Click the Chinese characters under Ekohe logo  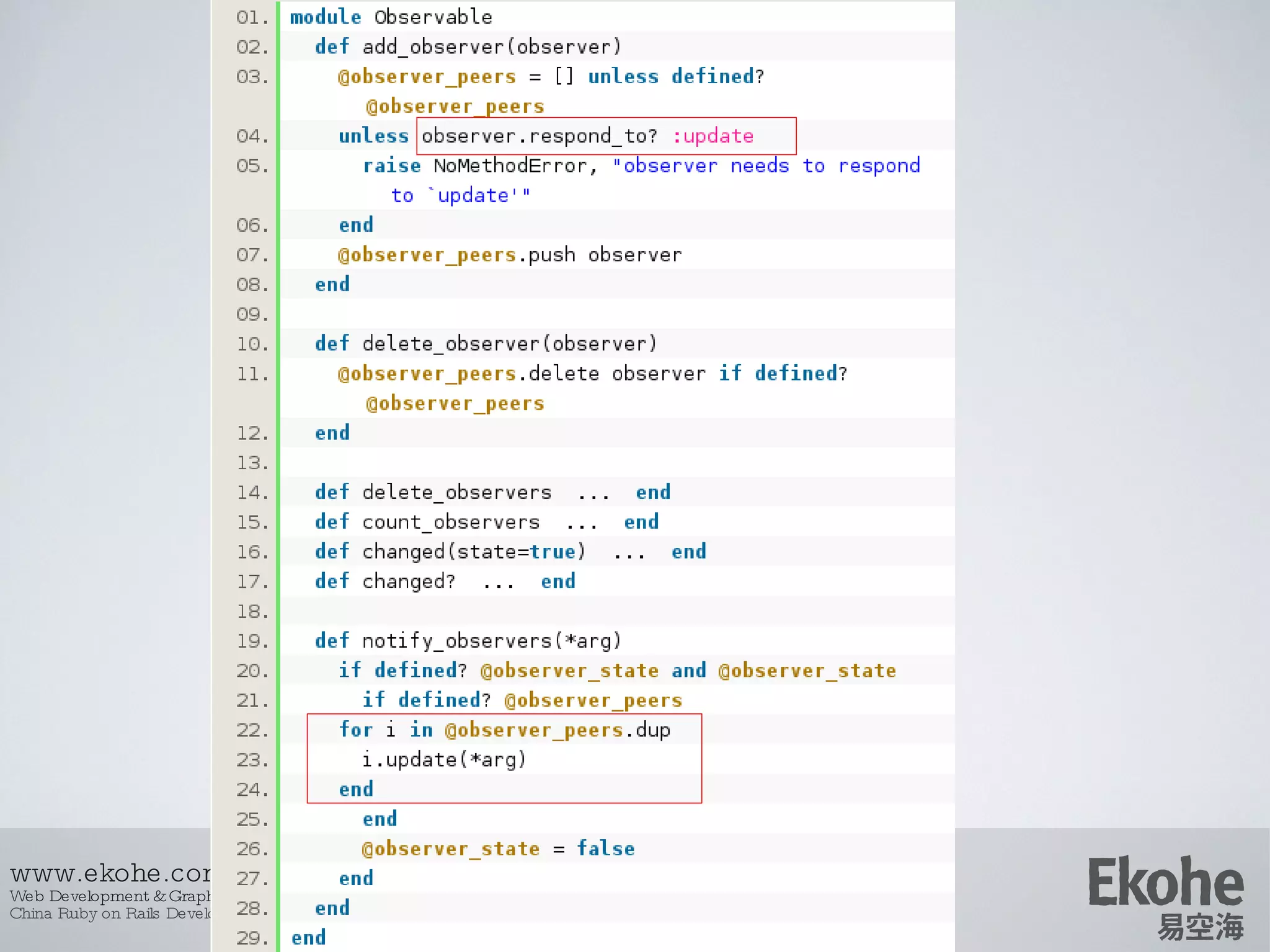click(1200, 927)
